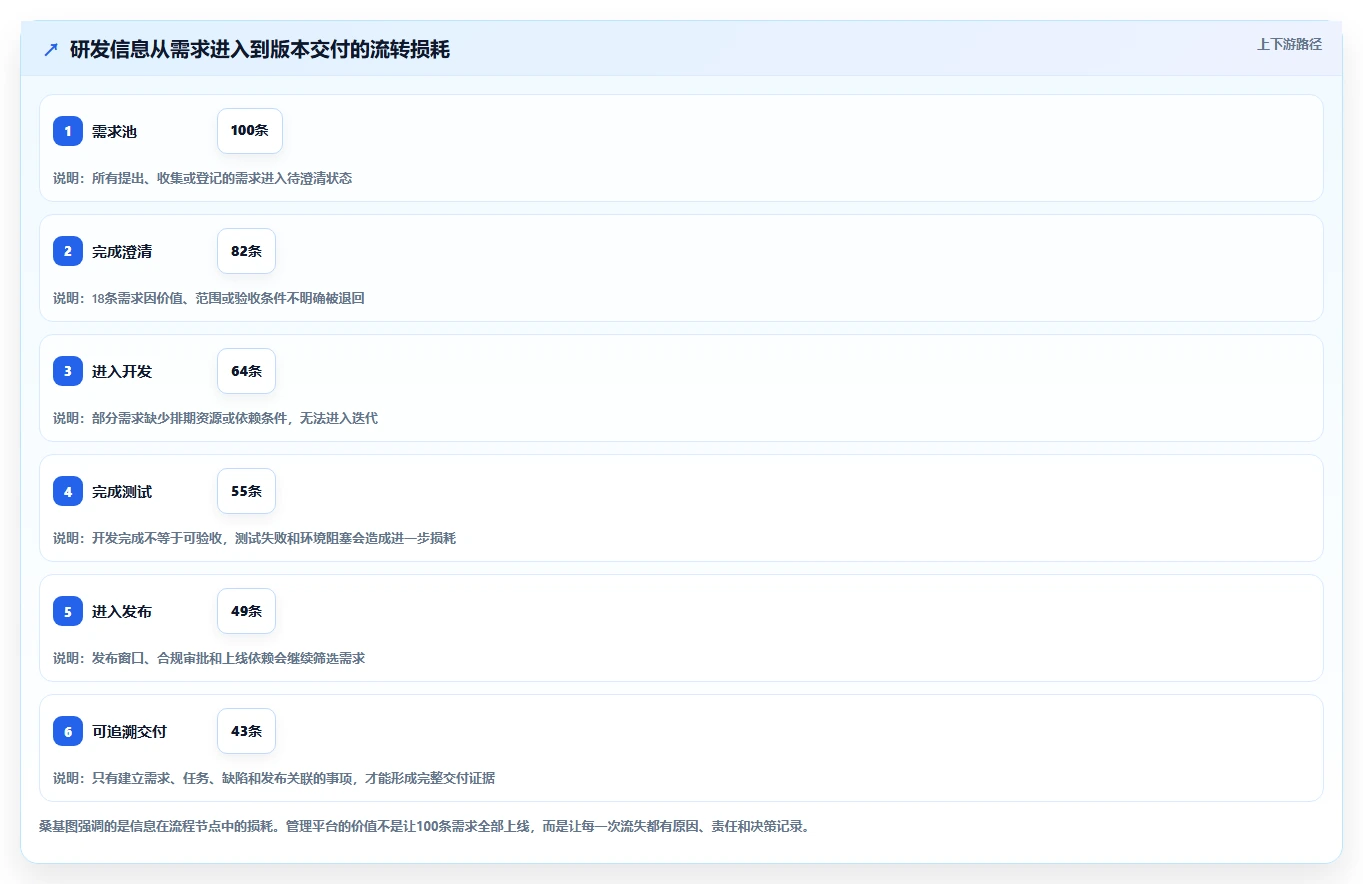Image resolution: width=1363 pixels, height=884 pixels.
Task: Click the 43条 value chip
Action: click(246, 731)
